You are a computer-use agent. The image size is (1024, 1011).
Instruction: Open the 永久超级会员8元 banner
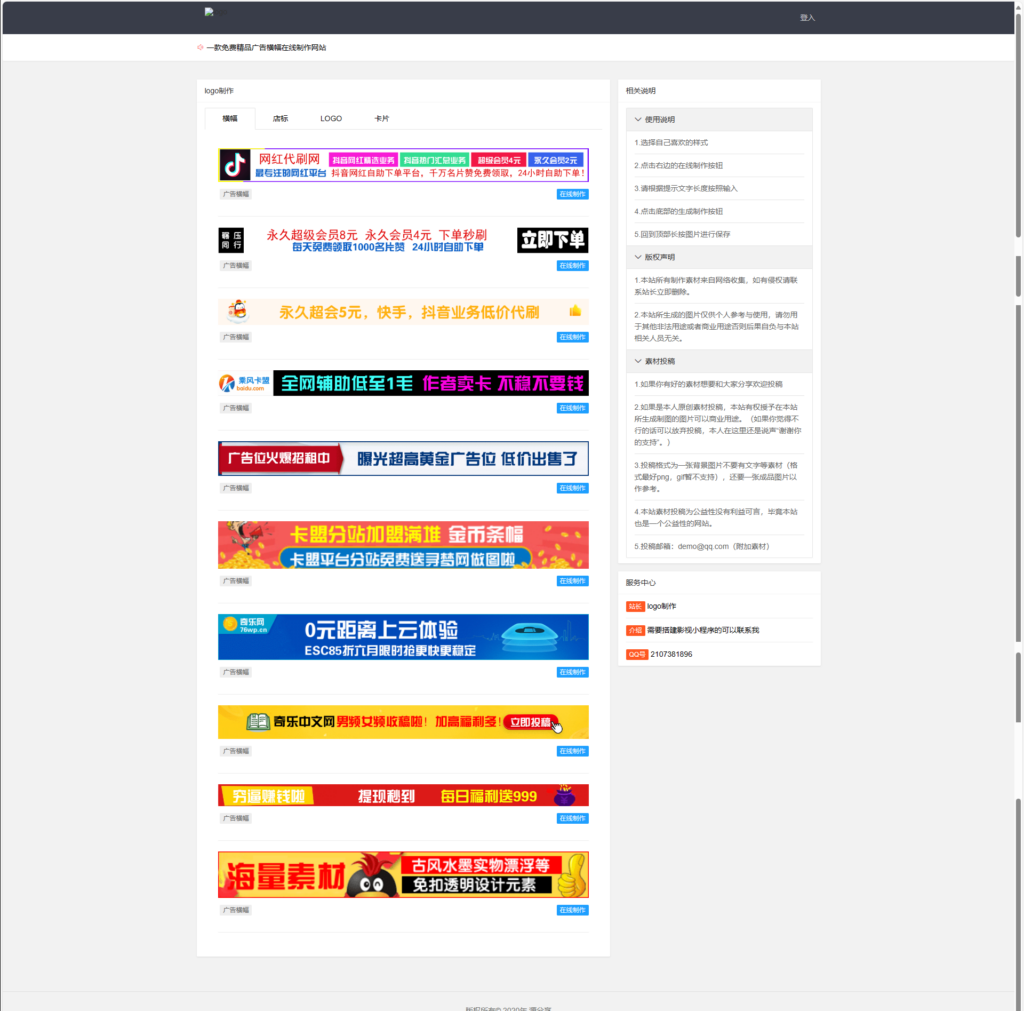click(x=404, y=240)
